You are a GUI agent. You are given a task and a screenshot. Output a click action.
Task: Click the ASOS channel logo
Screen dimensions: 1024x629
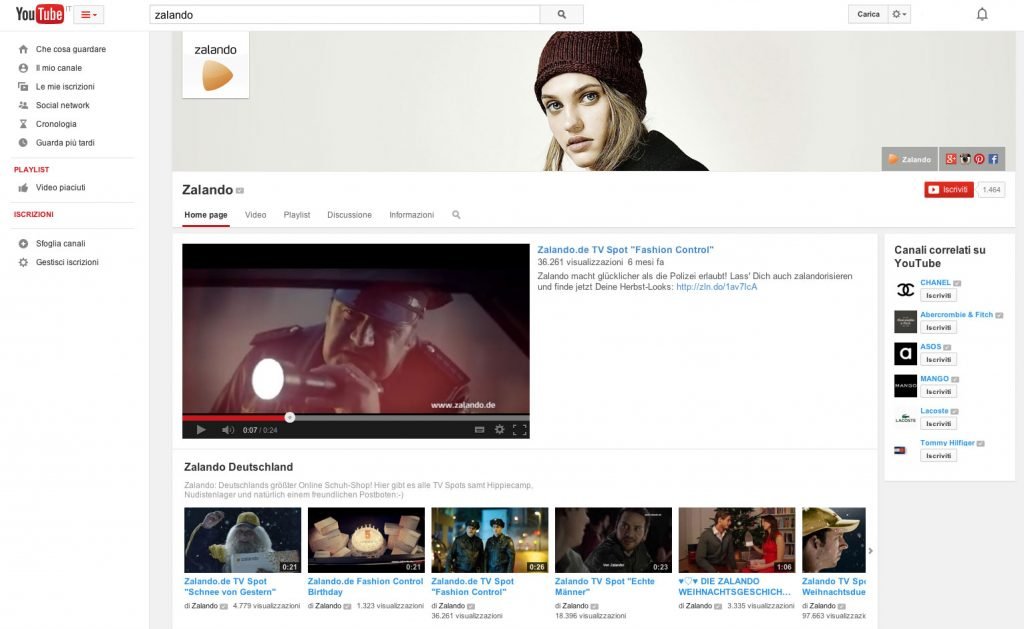coord(905,354)
